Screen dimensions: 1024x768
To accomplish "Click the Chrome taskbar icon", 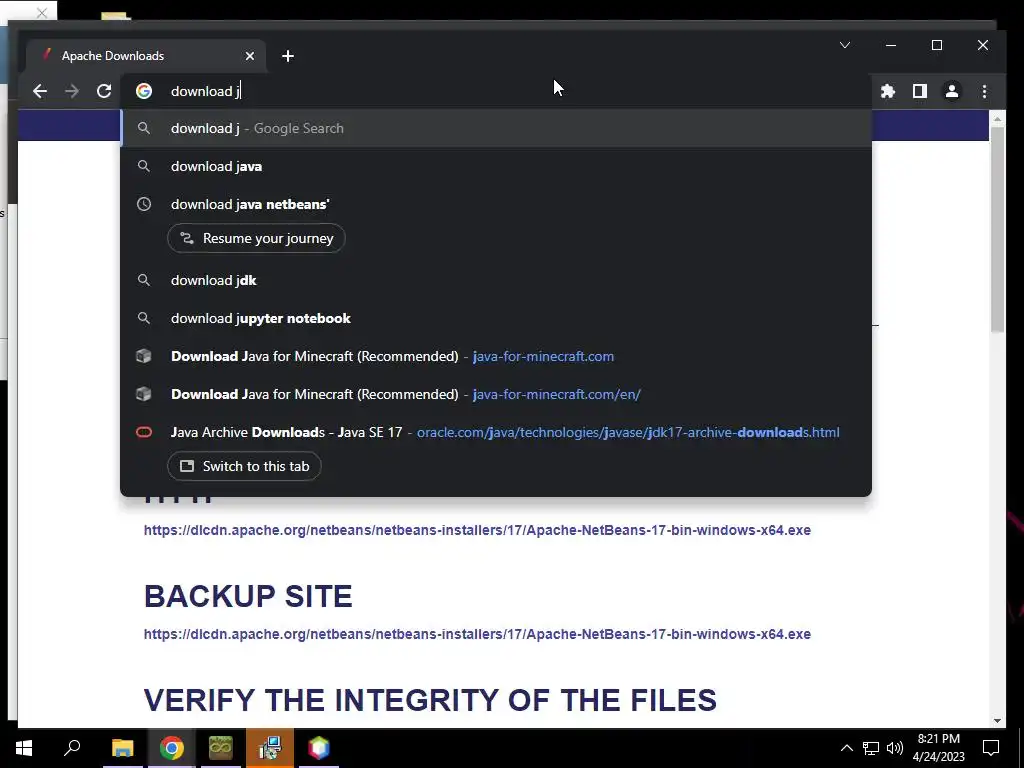I will (x=172, y=748).
